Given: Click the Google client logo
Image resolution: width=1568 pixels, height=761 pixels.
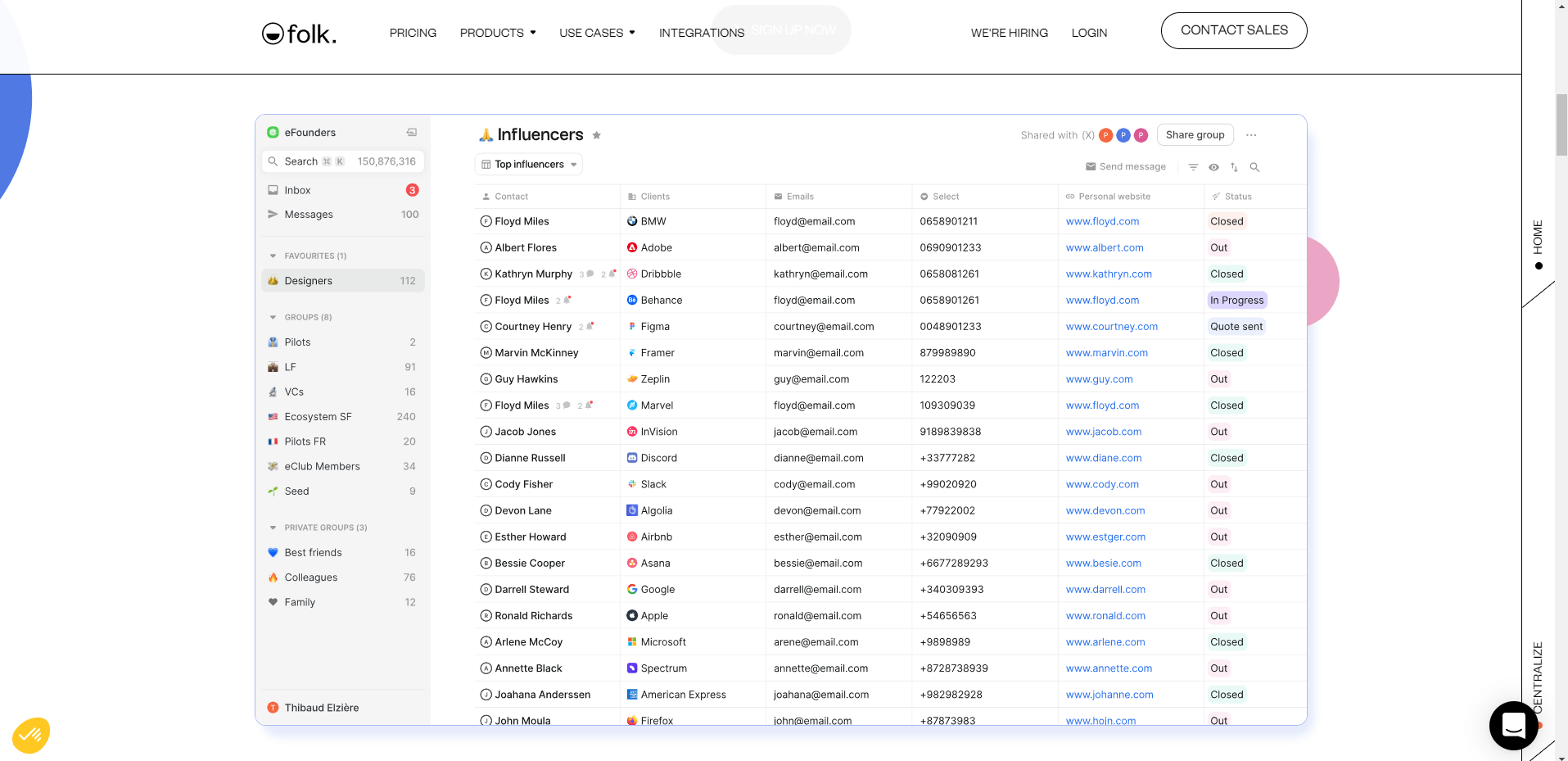Looking at the screenshot, I should 632,589.
